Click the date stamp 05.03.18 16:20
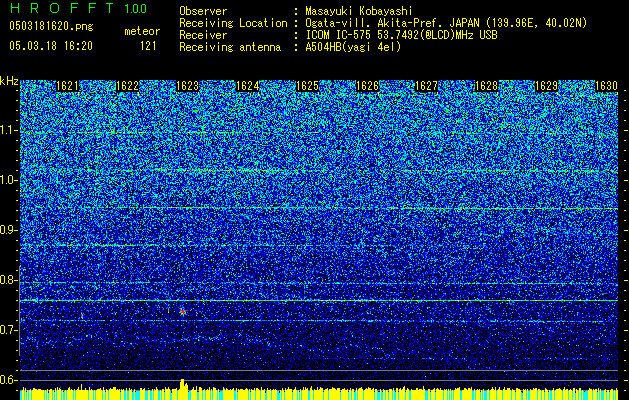Screen dimensions: 629x400 coord(51,46)
